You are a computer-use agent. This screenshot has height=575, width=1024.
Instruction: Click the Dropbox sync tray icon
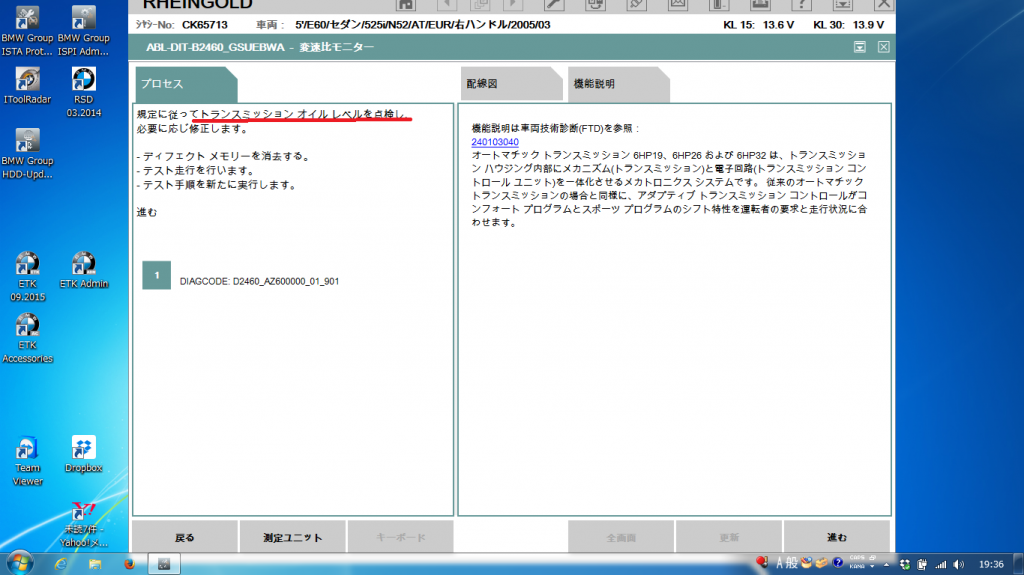tap(904, 565)
